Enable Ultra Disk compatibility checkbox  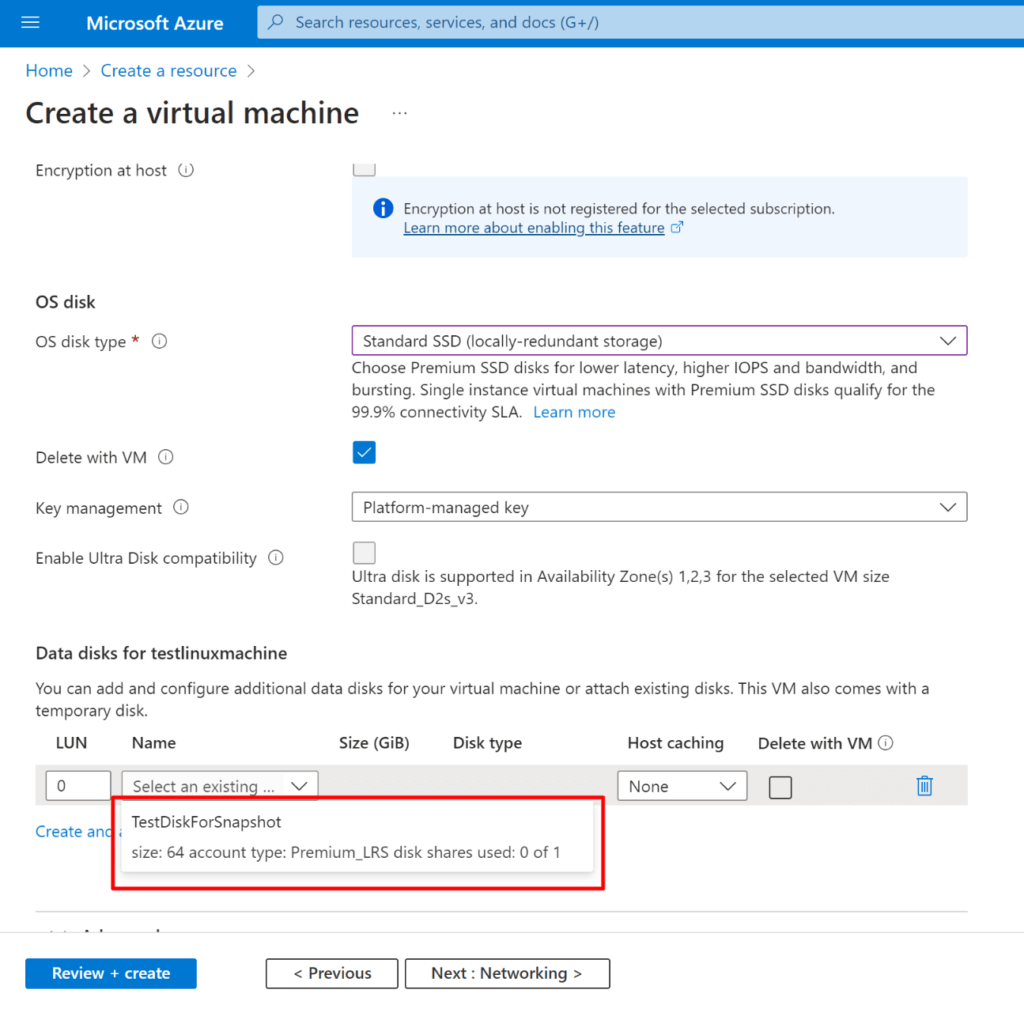click(x=364, y=553)
